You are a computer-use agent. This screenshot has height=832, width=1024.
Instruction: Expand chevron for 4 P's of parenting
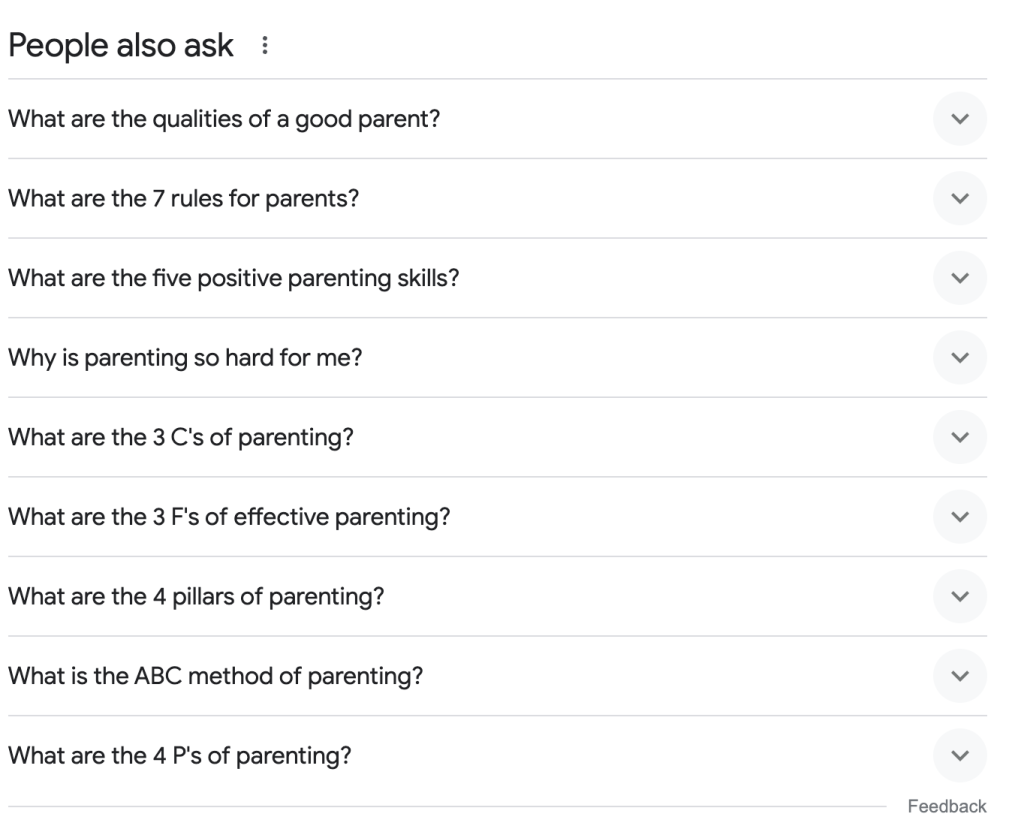pos(960,755)
